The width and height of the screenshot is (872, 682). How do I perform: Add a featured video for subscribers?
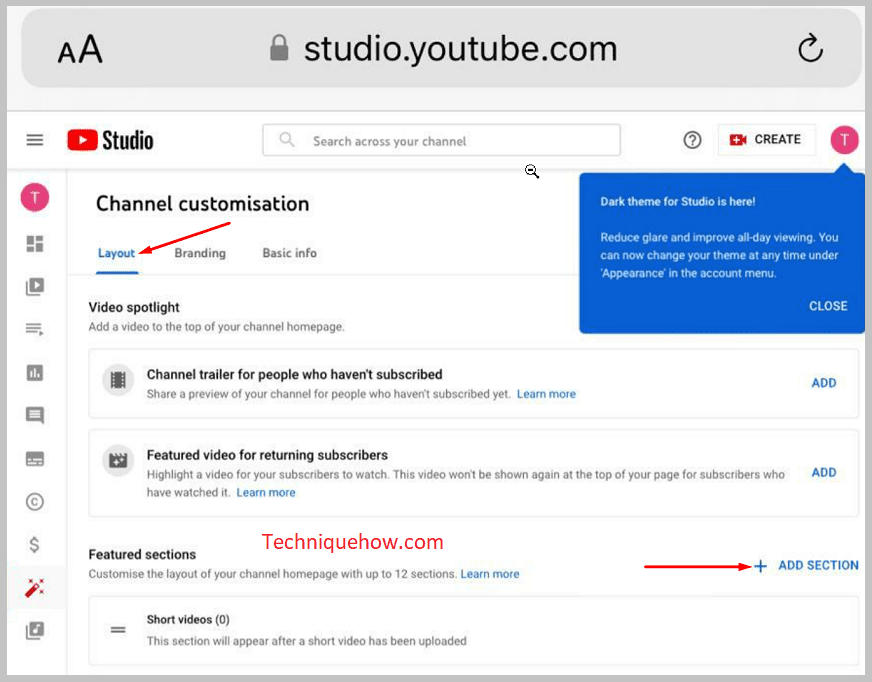(824, 472)
